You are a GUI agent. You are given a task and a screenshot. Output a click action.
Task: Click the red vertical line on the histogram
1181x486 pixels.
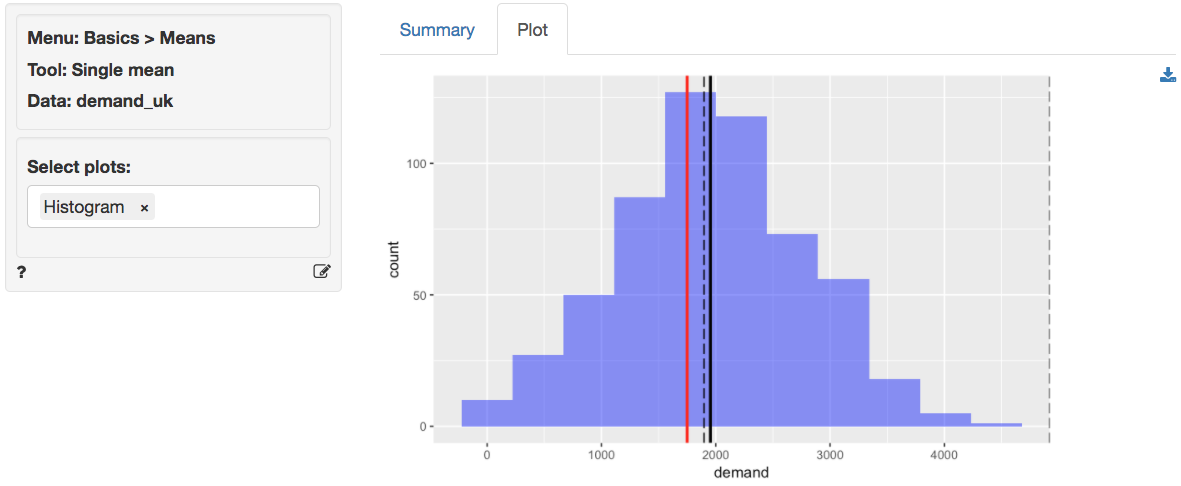[x=687, y=300]
